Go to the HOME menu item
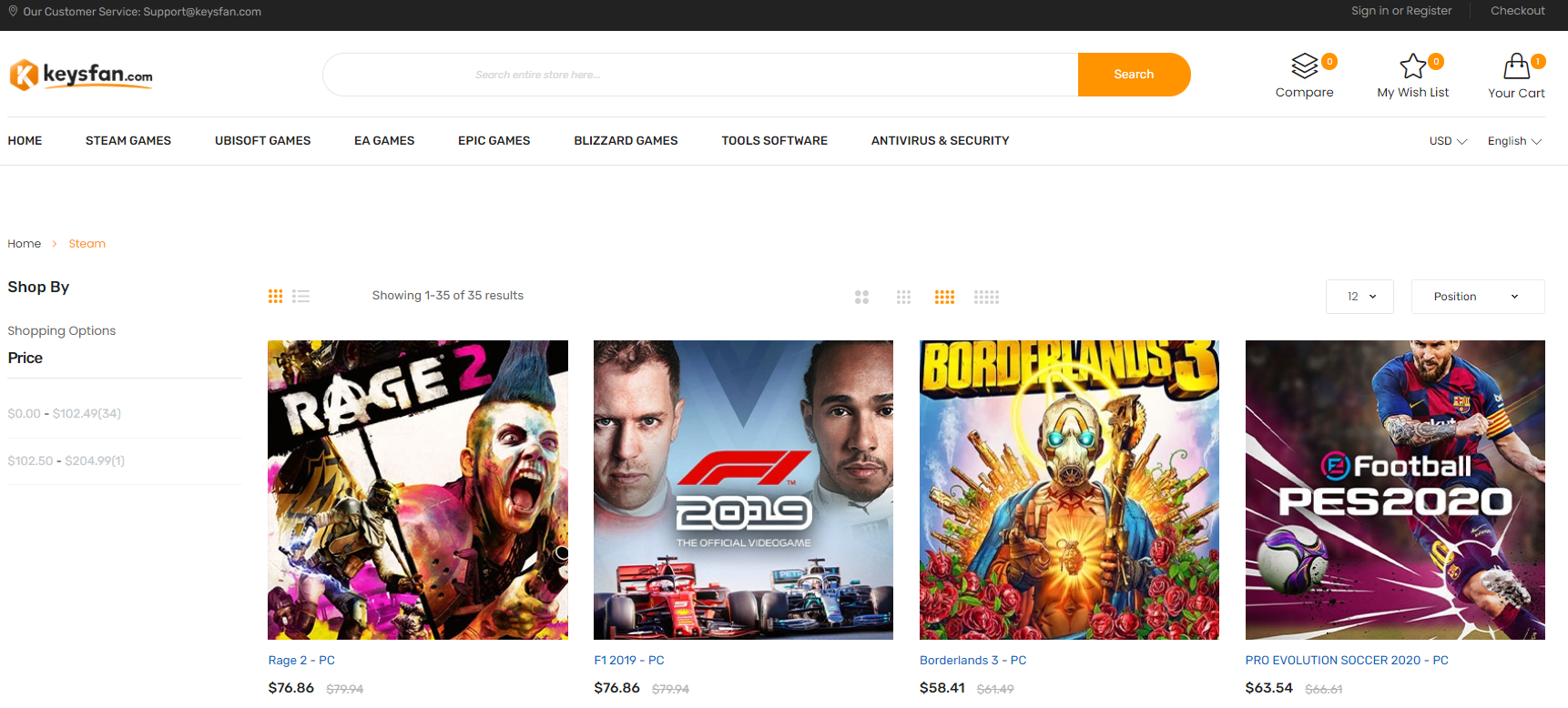Image resolution: width=1568 pixels, height=708 pixels. coord(25,141)
